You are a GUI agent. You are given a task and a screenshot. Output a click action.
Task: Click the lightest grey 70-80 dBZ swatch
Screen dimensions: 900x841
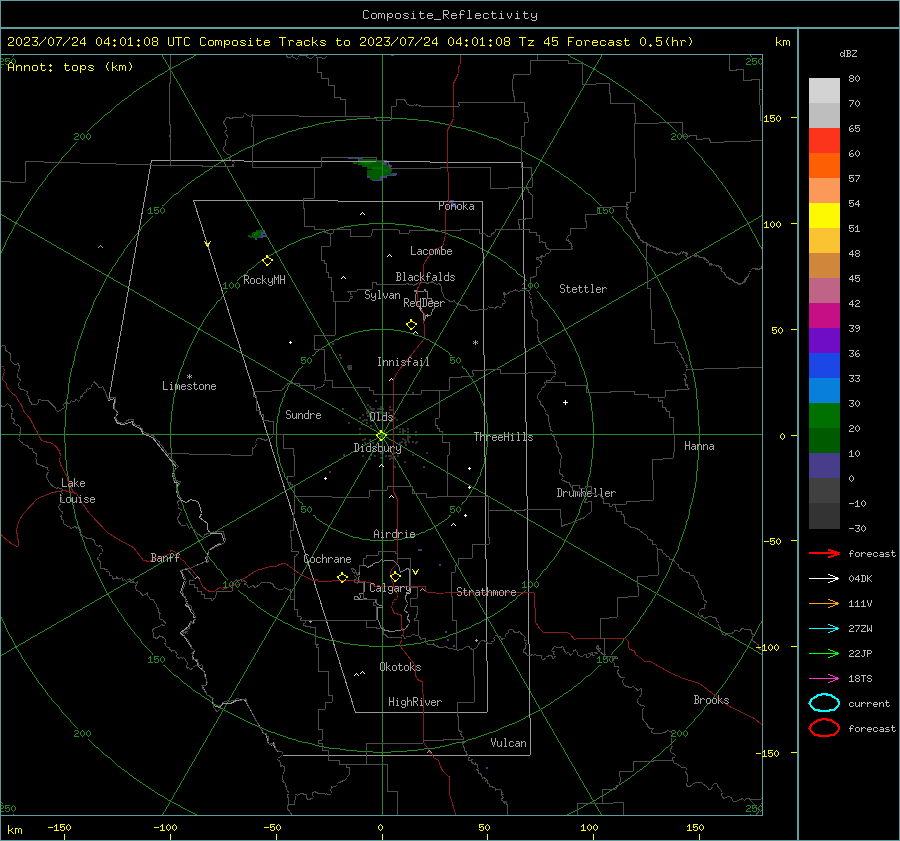[x=824, y=90]
